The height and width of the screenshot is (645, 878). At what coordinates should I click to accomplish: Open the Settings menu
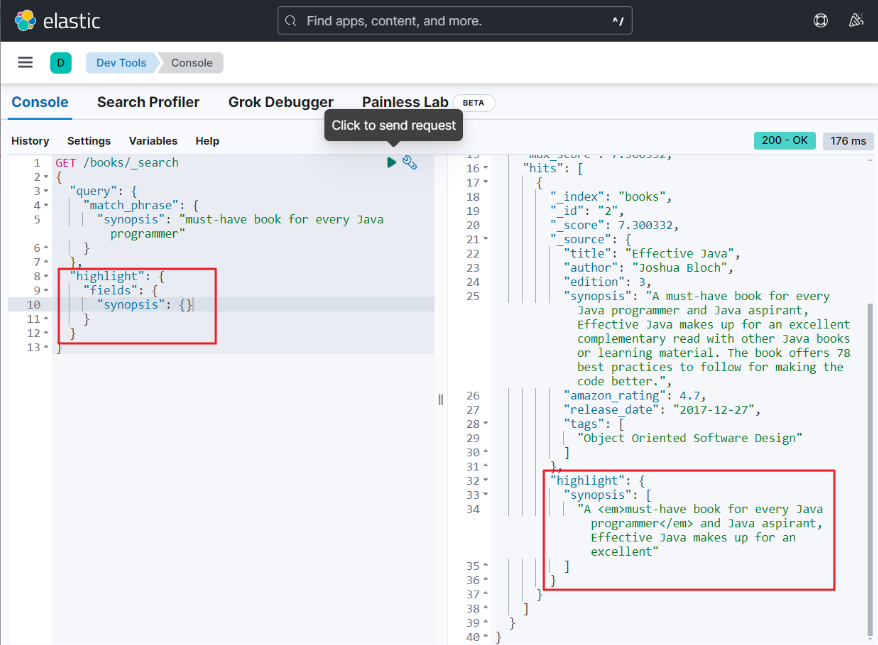(89, 141)
